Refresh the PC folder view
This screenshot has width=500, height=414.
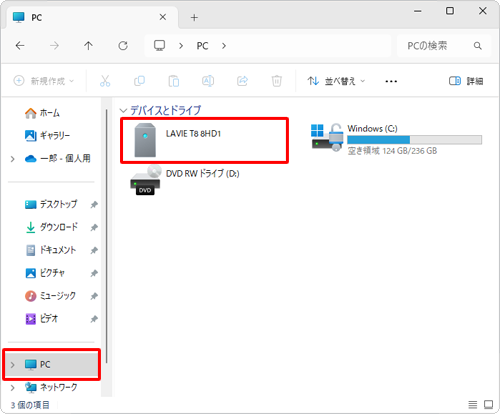pos(123,46)
